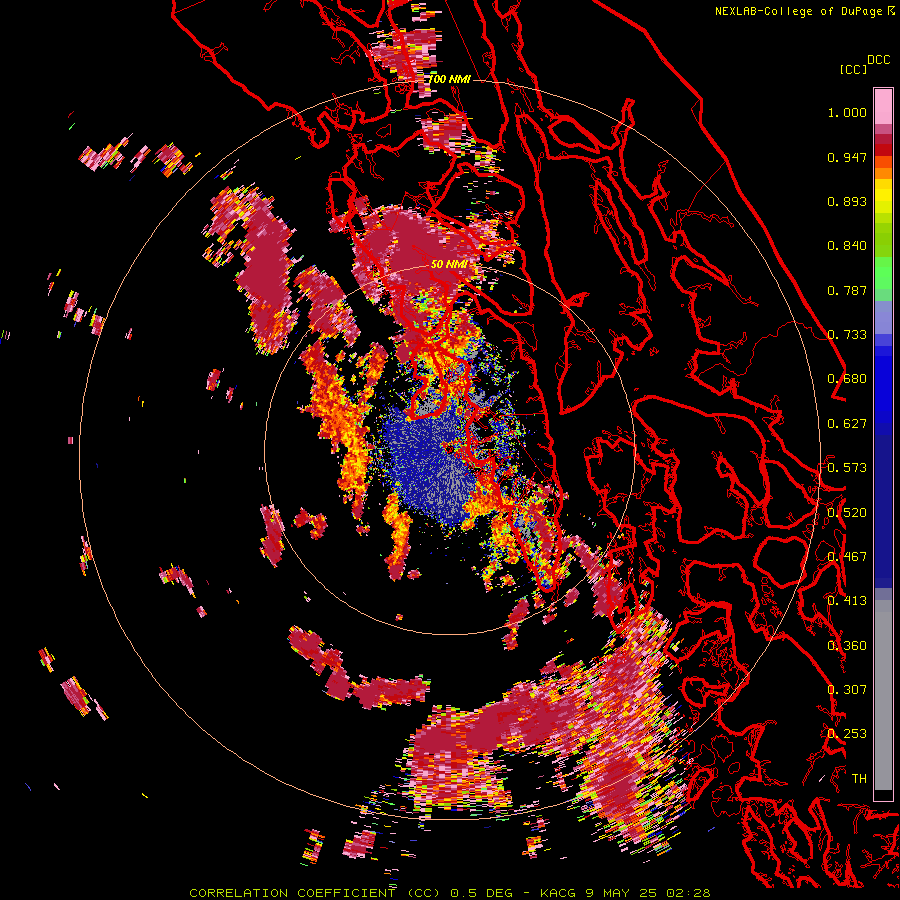Click the 0.520 color scale value
This screenshot has height=900, width=900.
click(x=847, y=512)
